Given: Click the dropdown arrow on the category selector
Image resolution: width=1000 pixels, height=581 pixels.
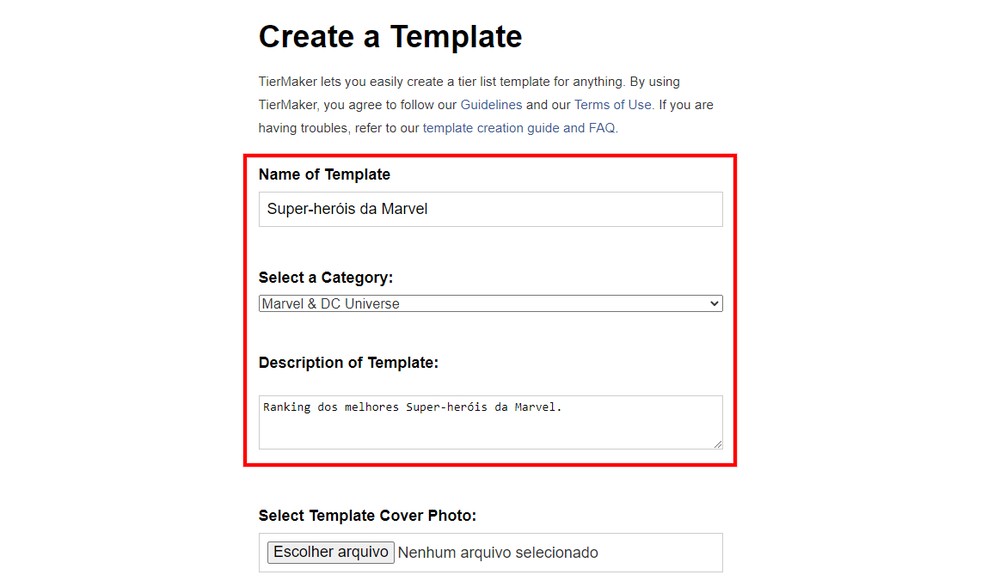Looking at the screenshot, I should tap(714, 303).
